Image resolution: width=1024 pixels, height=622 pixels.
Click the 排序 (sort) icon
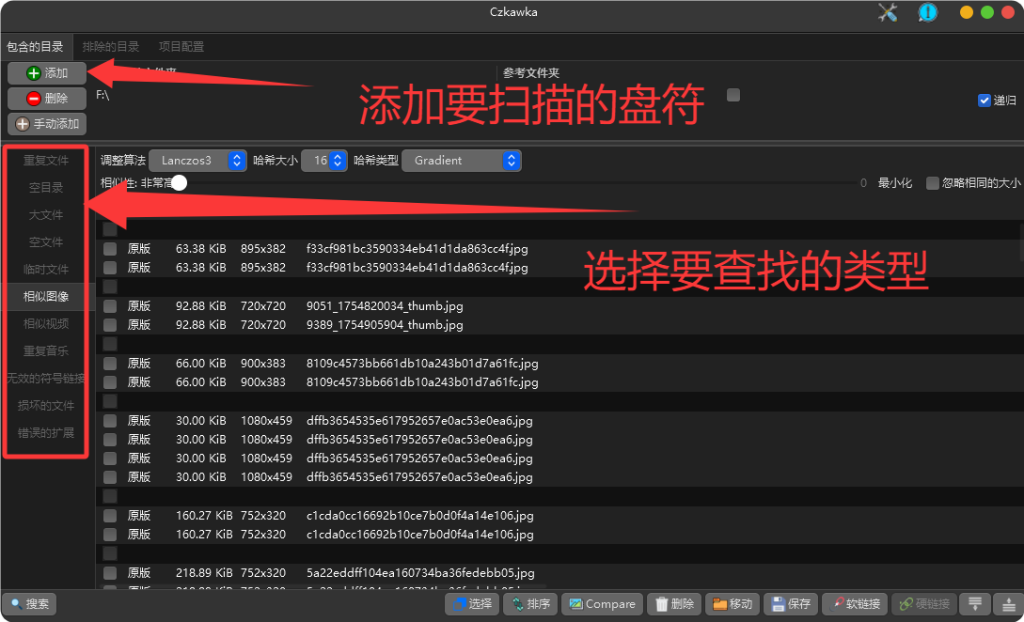530,603
